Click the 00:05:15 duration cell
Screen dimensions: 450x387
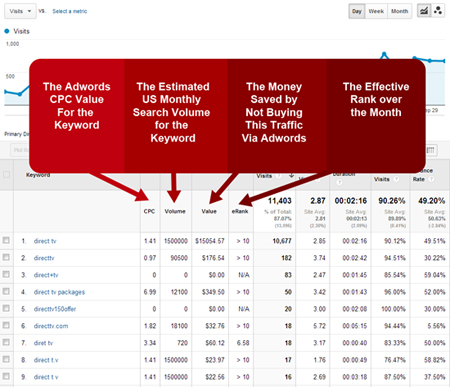(x=355, y=326)
